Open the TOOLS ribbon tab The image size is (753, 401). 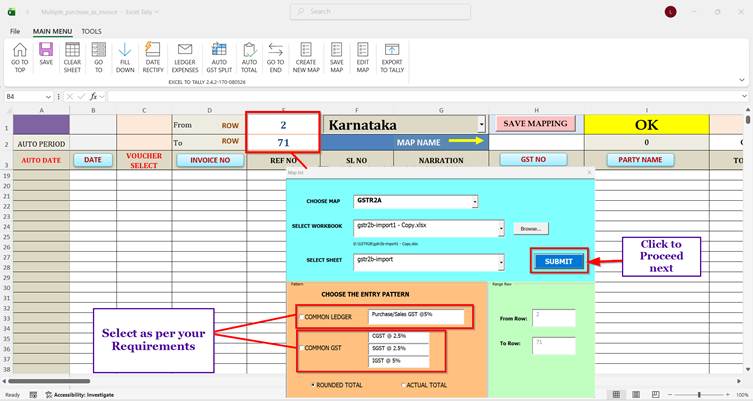pyautogui.click(x=91, y=31)
